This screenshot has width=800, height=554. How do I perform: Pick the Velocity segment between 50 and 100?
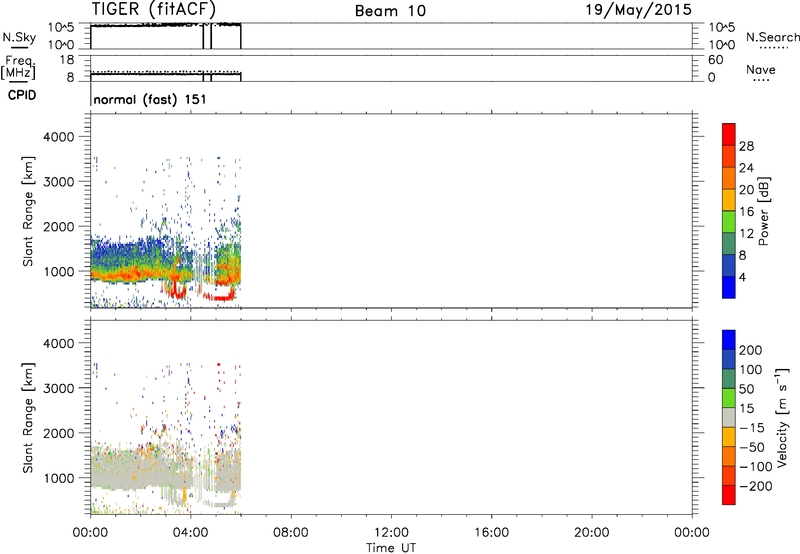729,379
